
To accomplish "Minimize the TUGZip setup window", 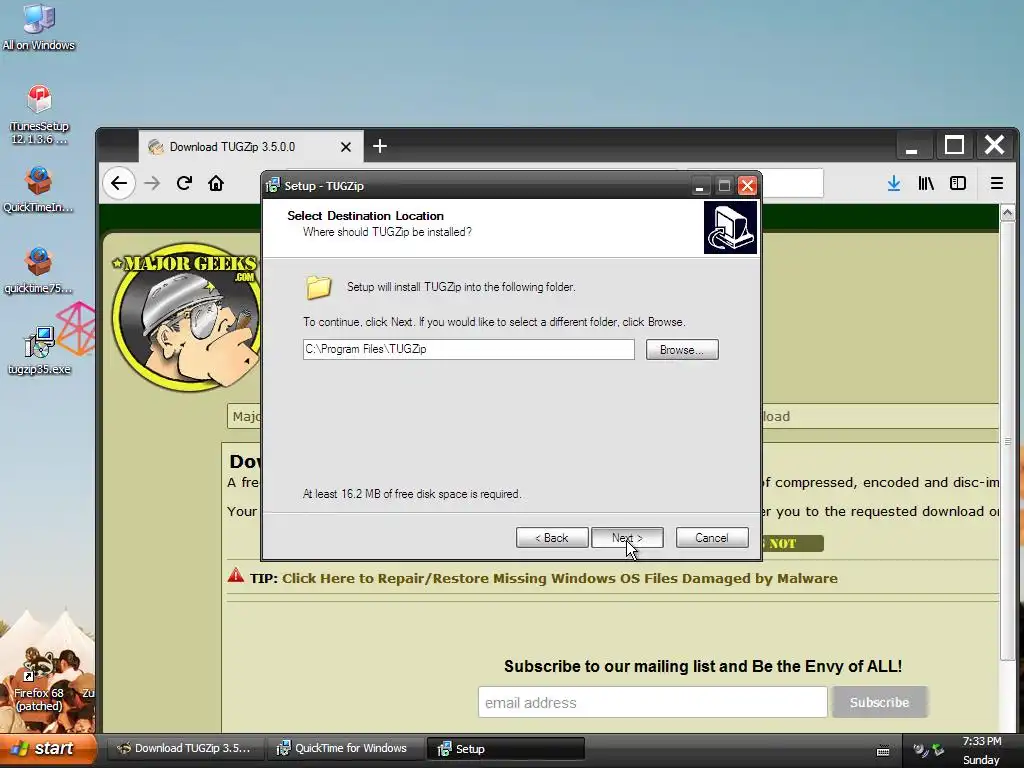I will pyautogui.click(x=699, y=186).
